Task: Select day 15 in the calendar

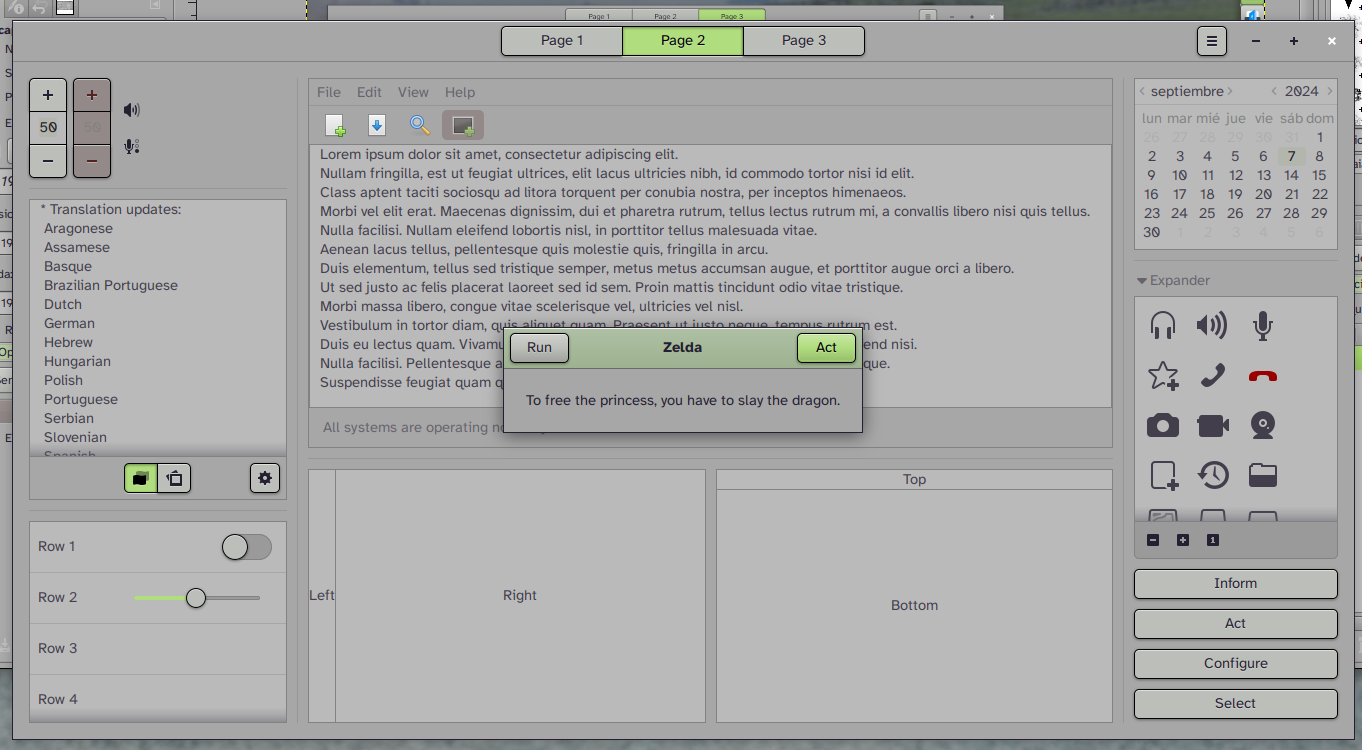Action: [1320, 175]
